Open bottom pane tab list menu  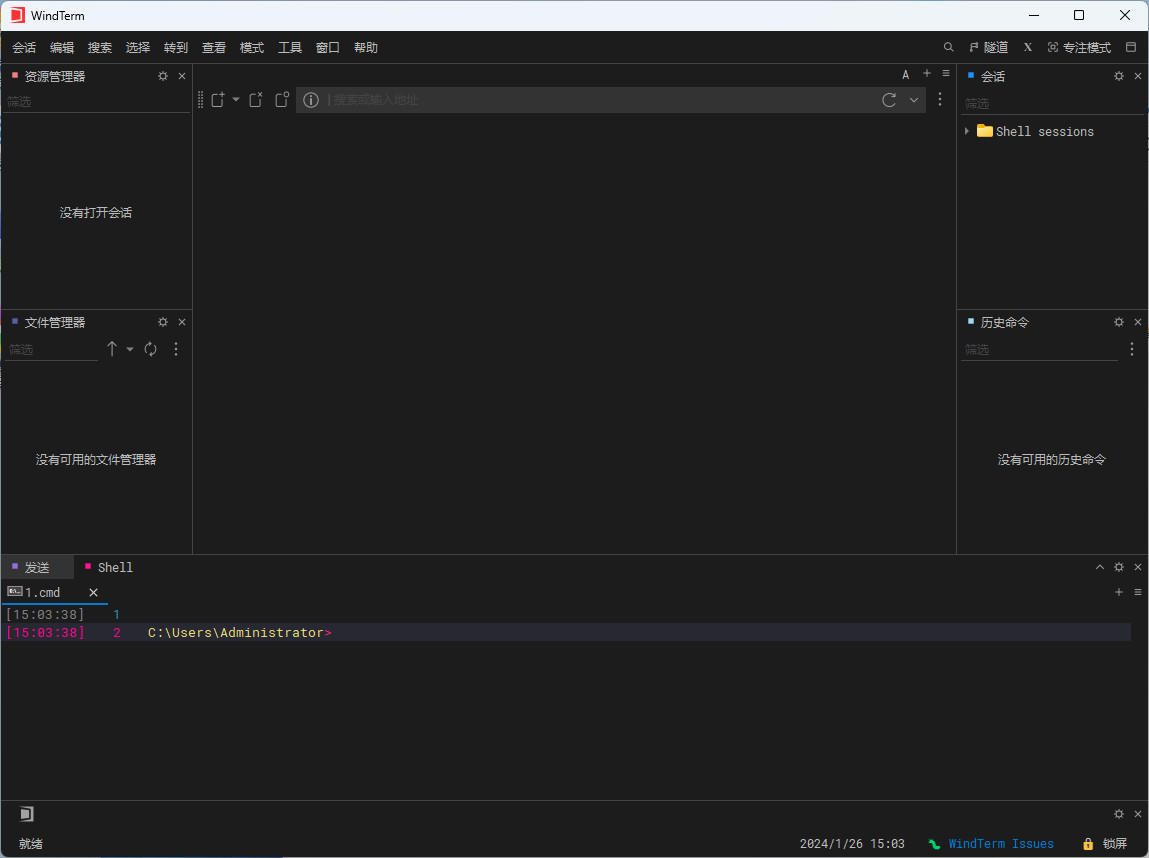coord(1138,592)
